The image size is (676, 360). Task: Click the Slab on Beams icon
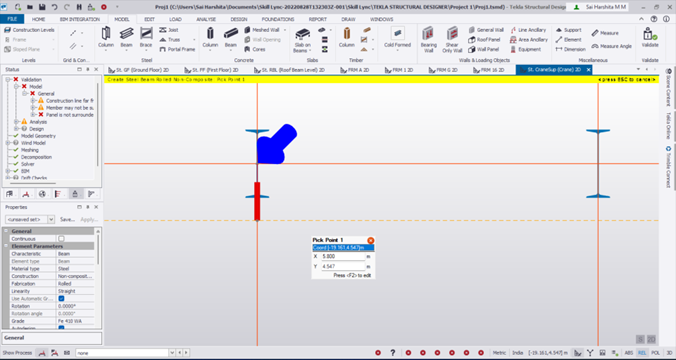[302, 40]
